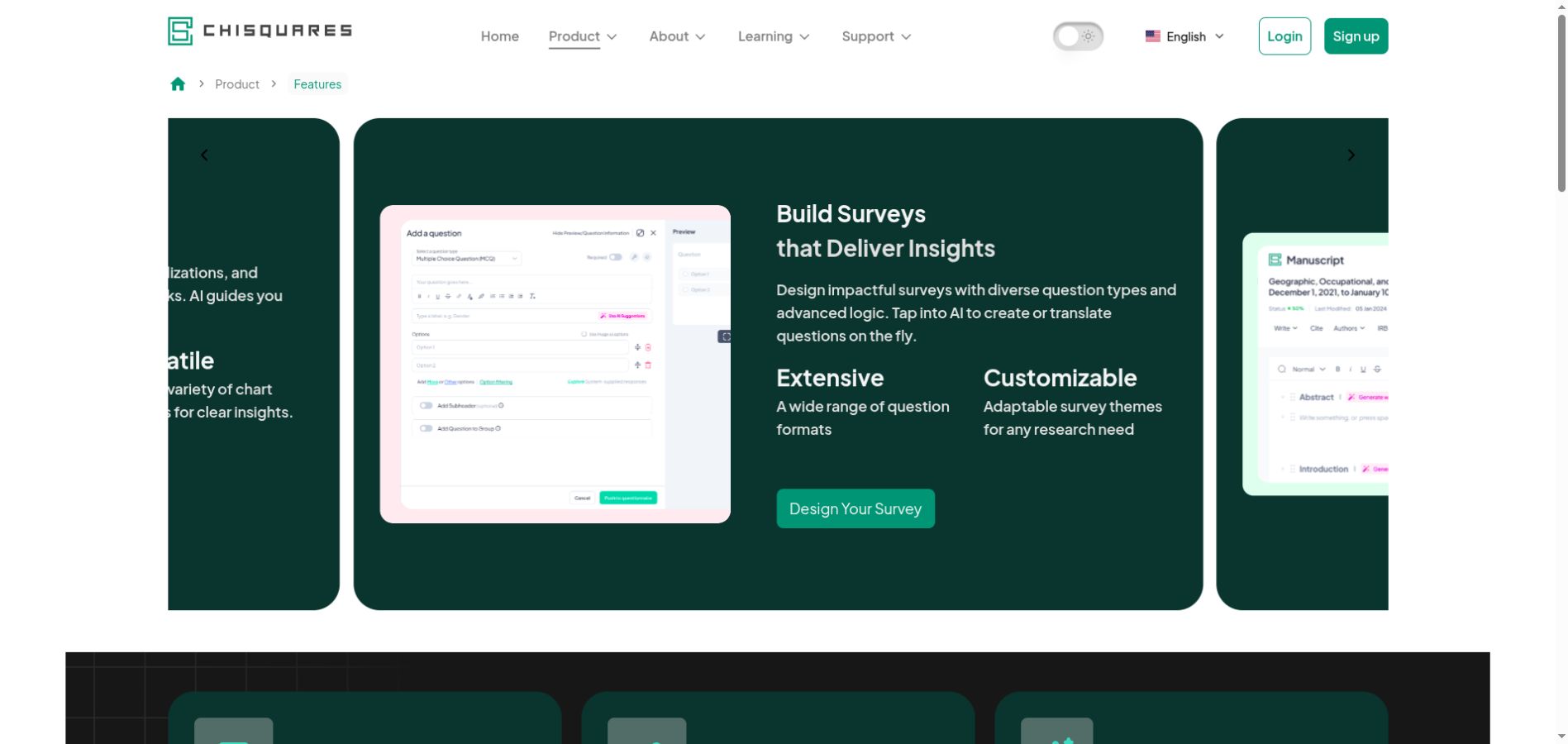
Task: Click the Chisquares logo
Action: pos(260,31)
